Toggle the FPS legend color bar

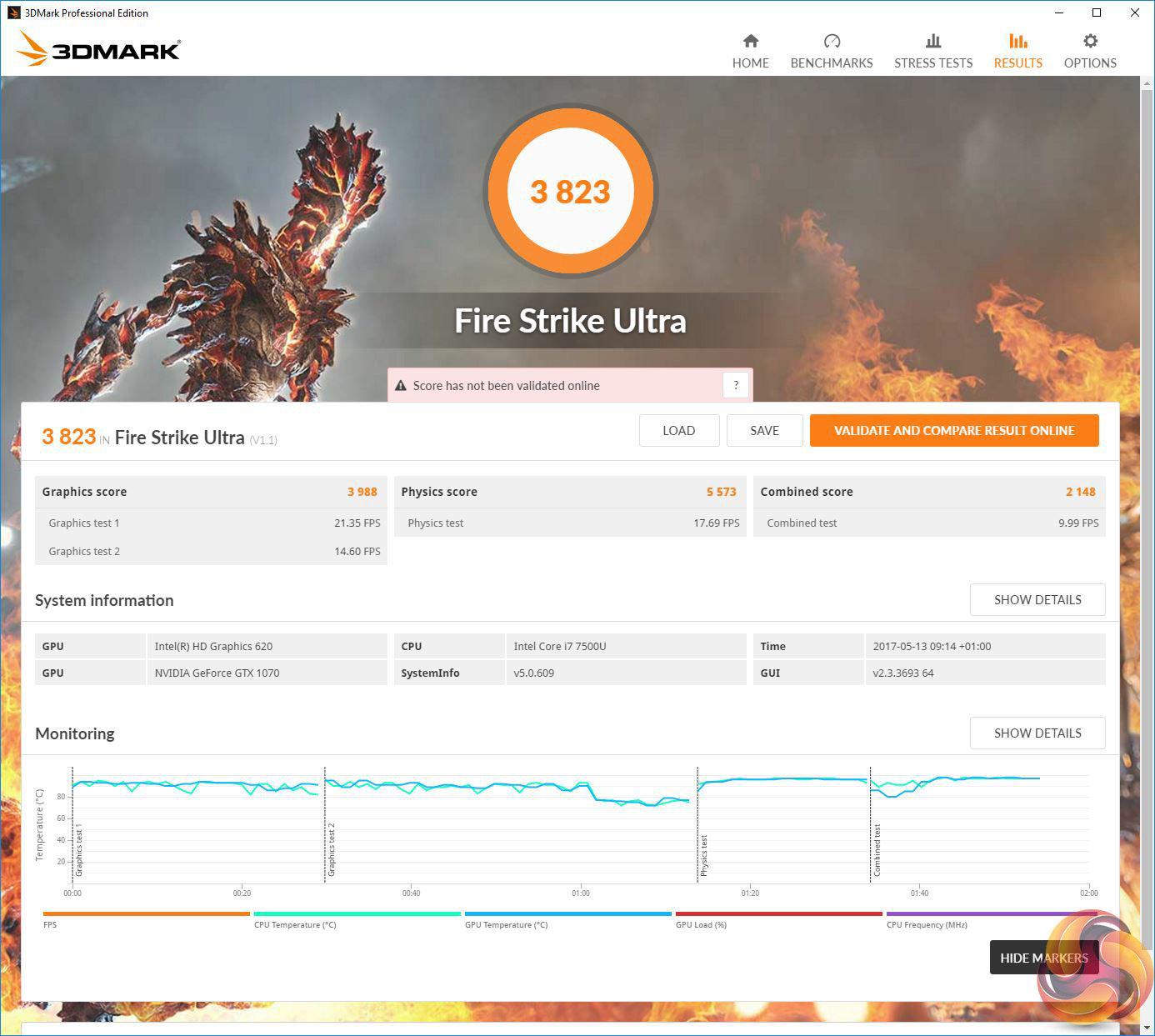pos(147,913)
